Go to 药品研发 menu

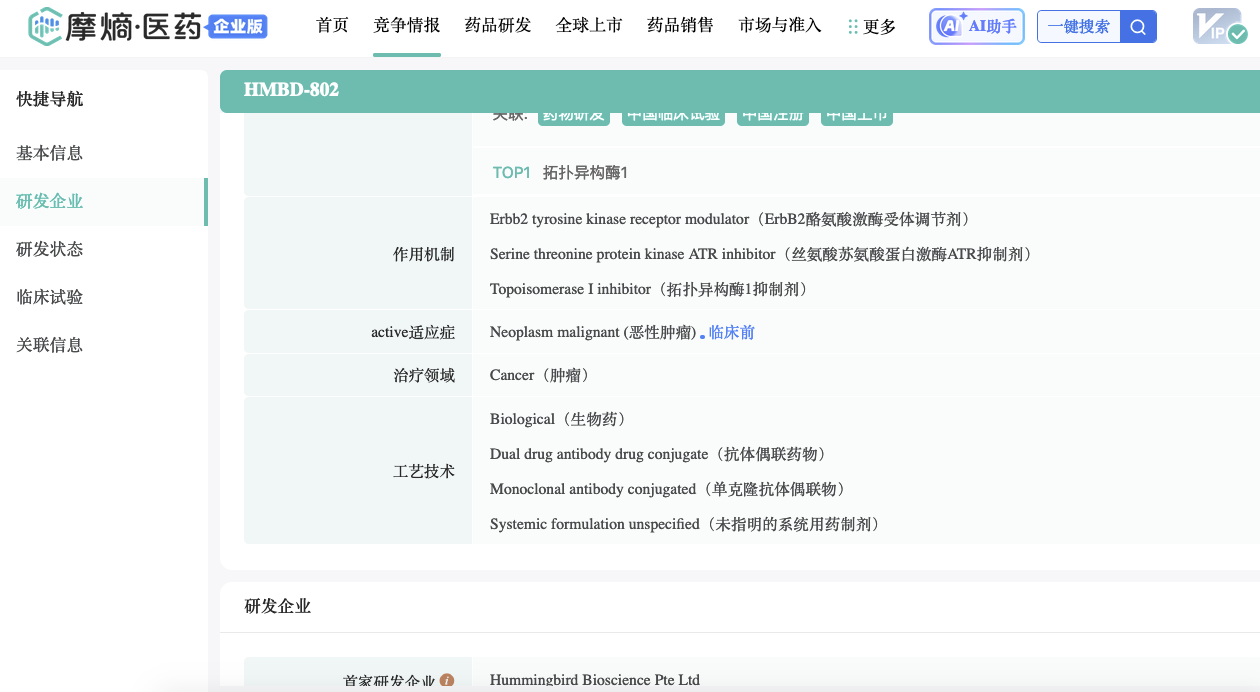coord(498,26)
